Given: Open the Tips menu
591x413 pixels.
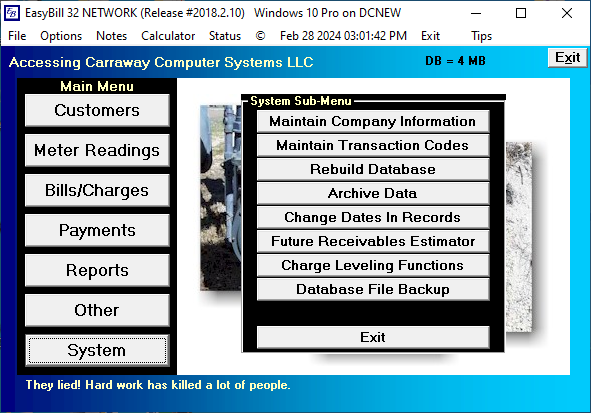Looking at the screenshot, I should pyautogui.click(x=482, y=36).
